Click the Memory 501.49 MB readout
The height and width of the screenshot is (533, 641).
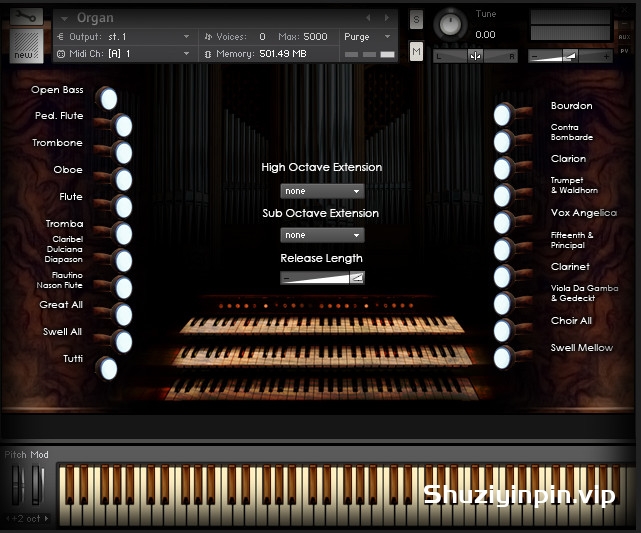[282, 54]
